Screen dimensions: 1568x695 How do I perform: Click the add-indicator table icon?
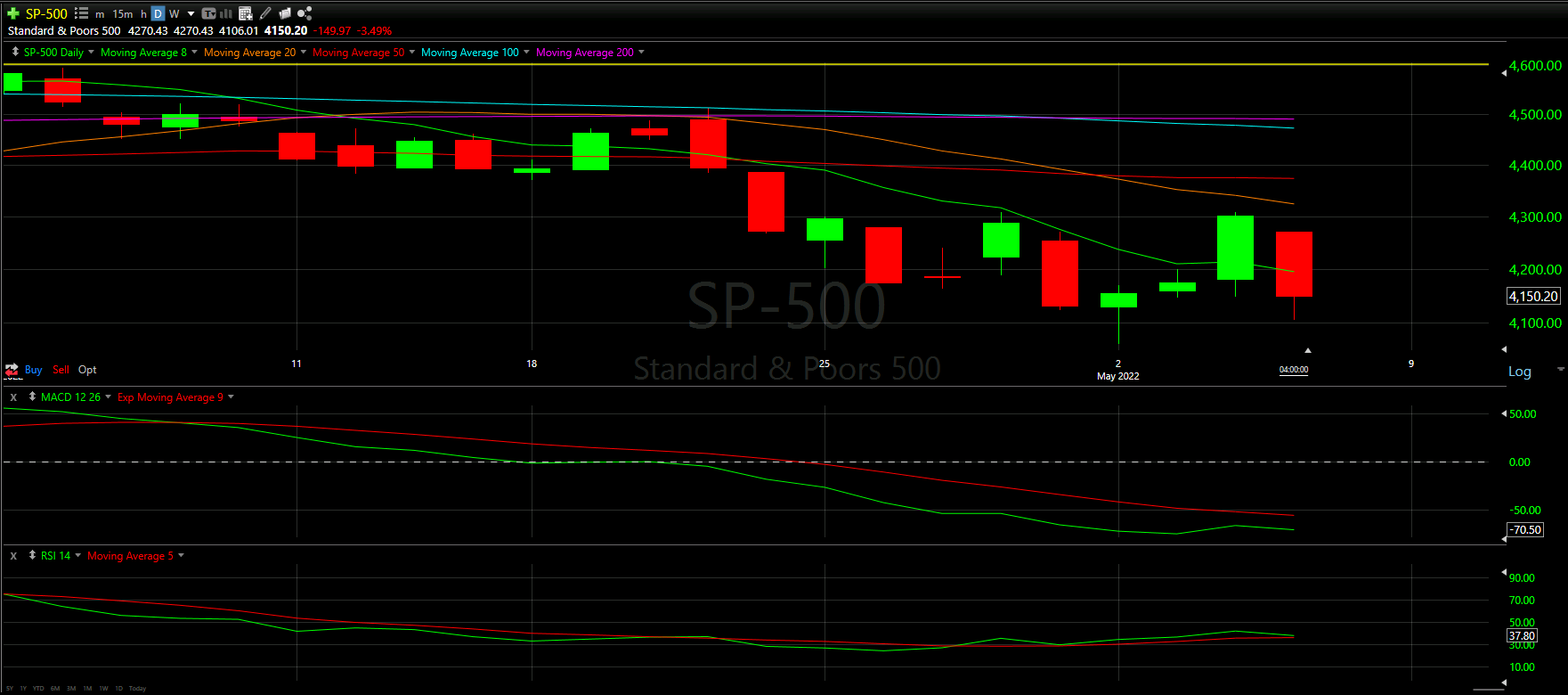pyautogui.click(x=246, y=13)
